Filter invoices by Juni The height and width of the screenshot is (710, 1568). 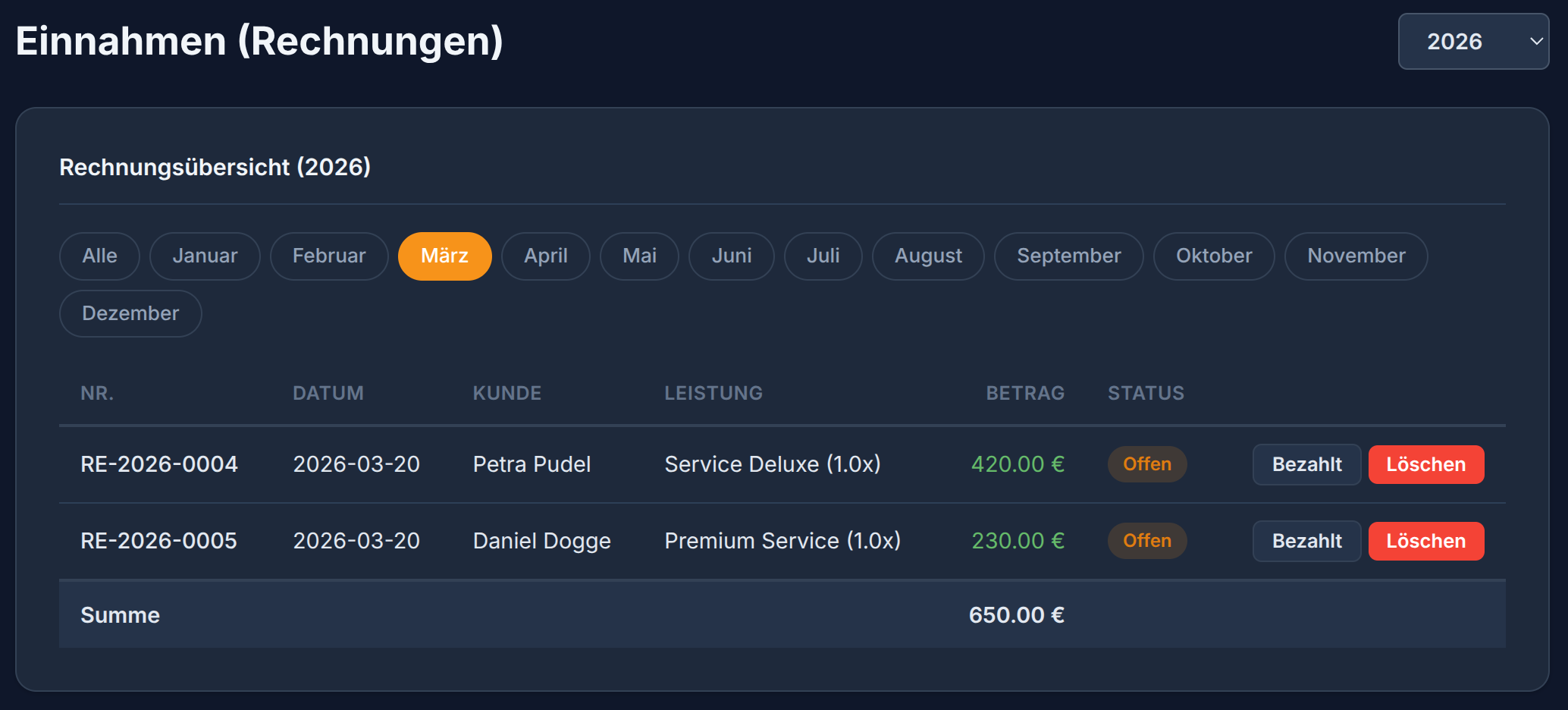point(731,256)
